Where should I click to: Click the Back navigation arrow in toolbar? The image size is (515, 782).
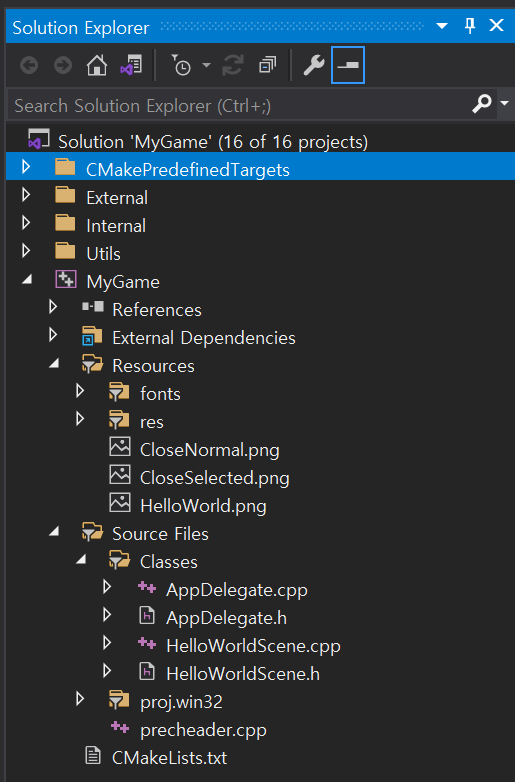[29, 65]
